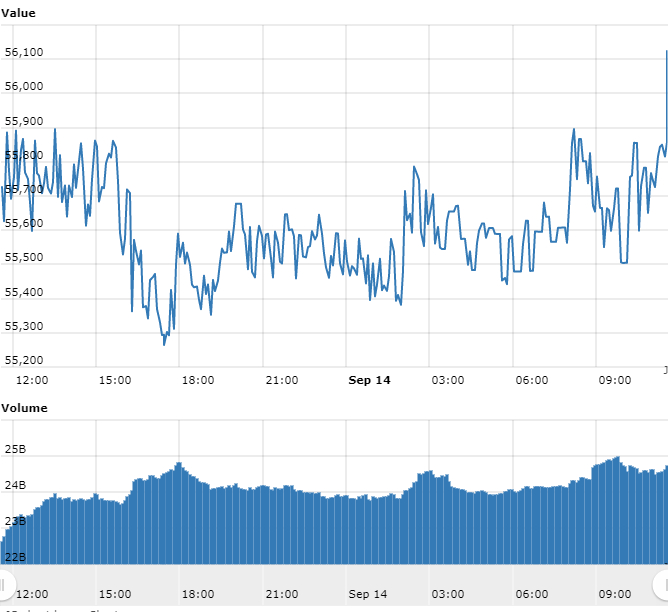Click the 22B volume axis label
Screen dimensions: 668x612
pyautogui.click(x=15, y=557)
